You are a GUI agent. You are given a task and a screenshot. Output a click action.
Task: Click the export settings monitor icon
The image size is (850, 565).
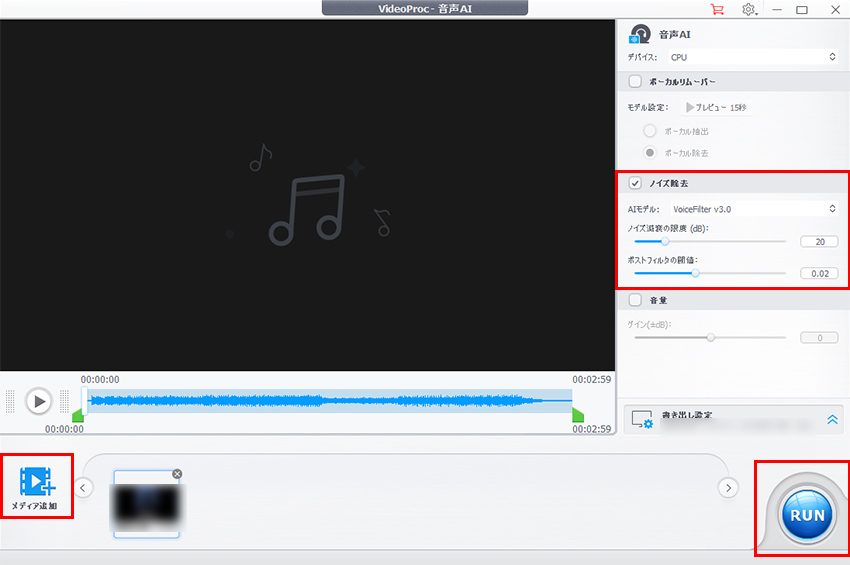[x=643, y=419]
